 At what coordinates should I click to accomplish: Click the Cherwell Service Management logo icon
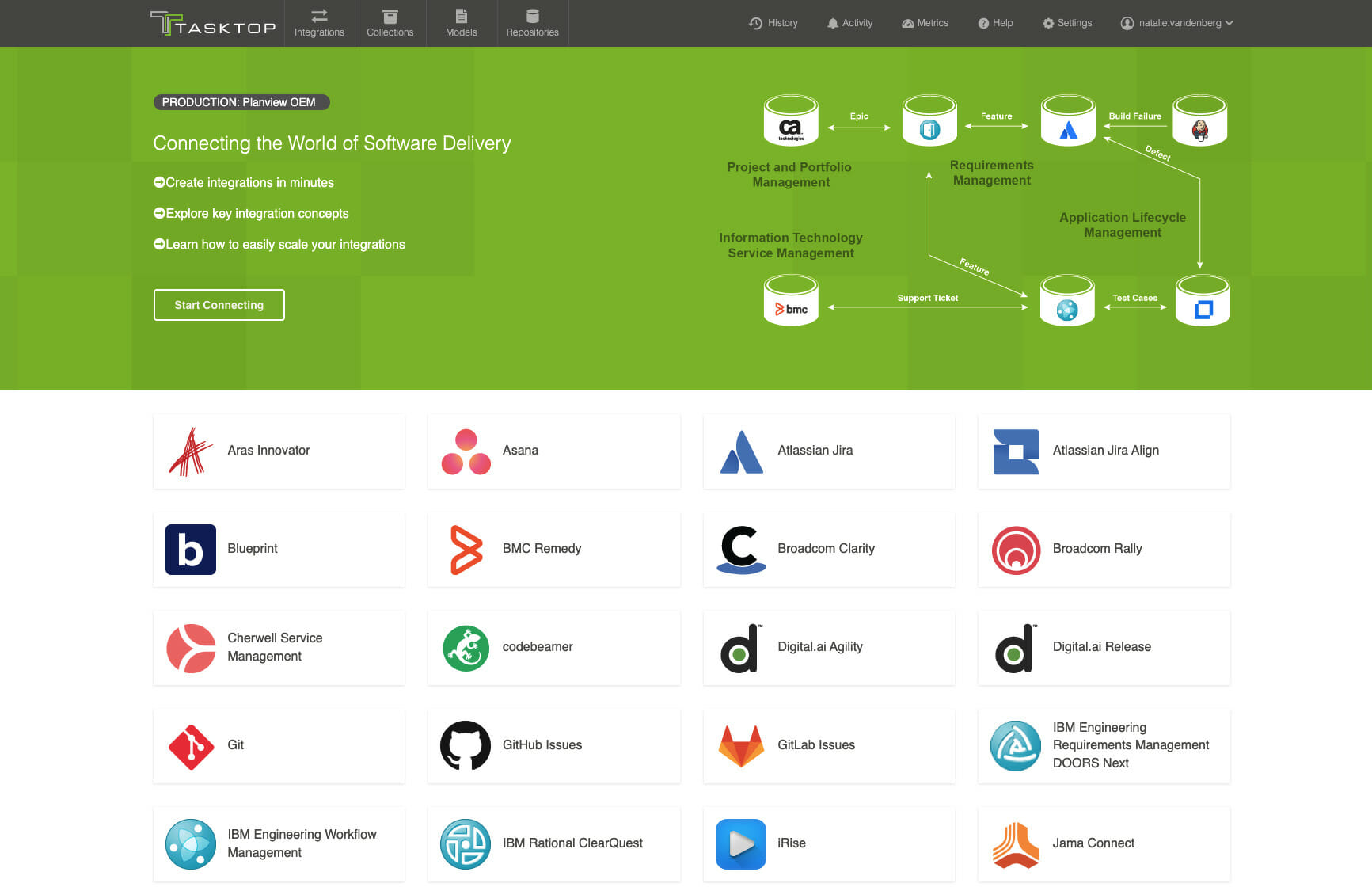click(190, 648)
